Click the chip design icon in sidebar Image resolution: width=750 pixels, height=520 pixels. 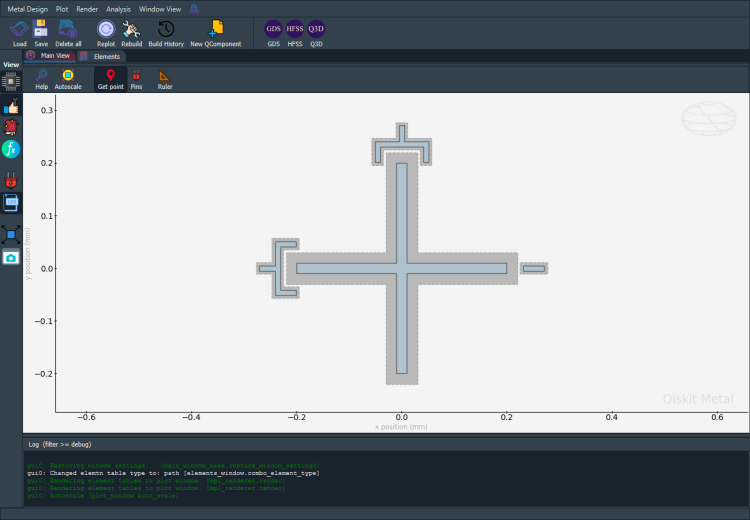(11, 82)
